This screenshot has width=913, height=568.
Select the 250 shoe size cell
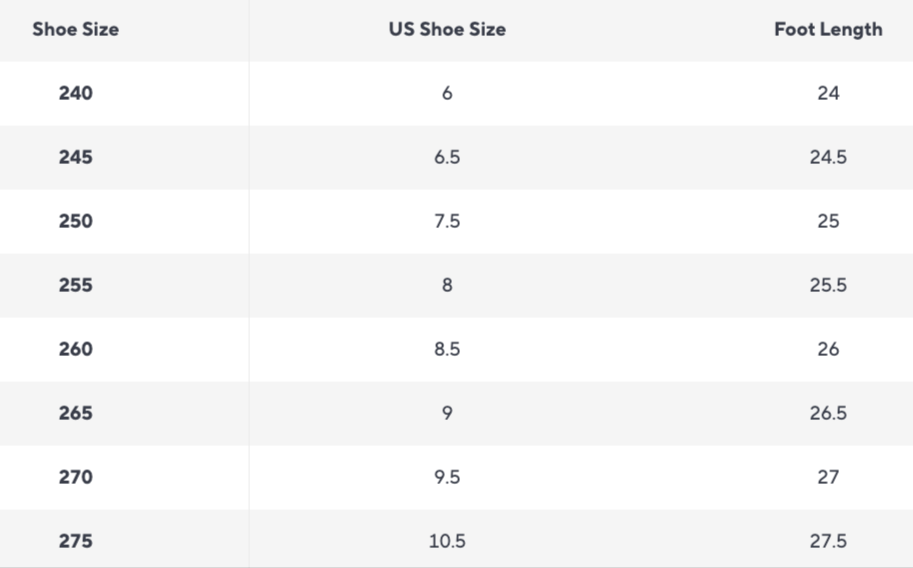tap(76, 221)
